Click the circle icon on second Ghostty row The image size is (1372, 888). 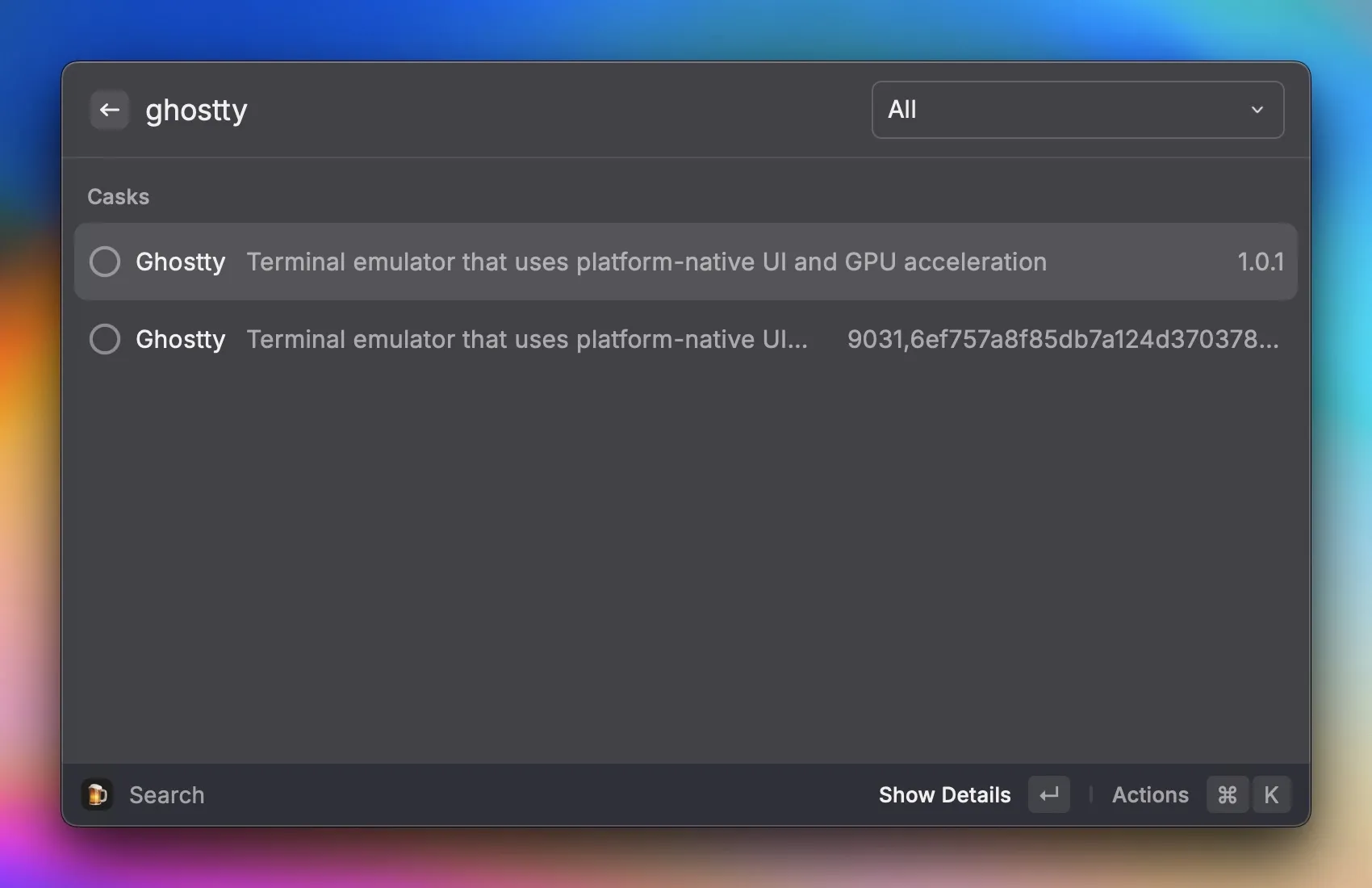(105, 339)
